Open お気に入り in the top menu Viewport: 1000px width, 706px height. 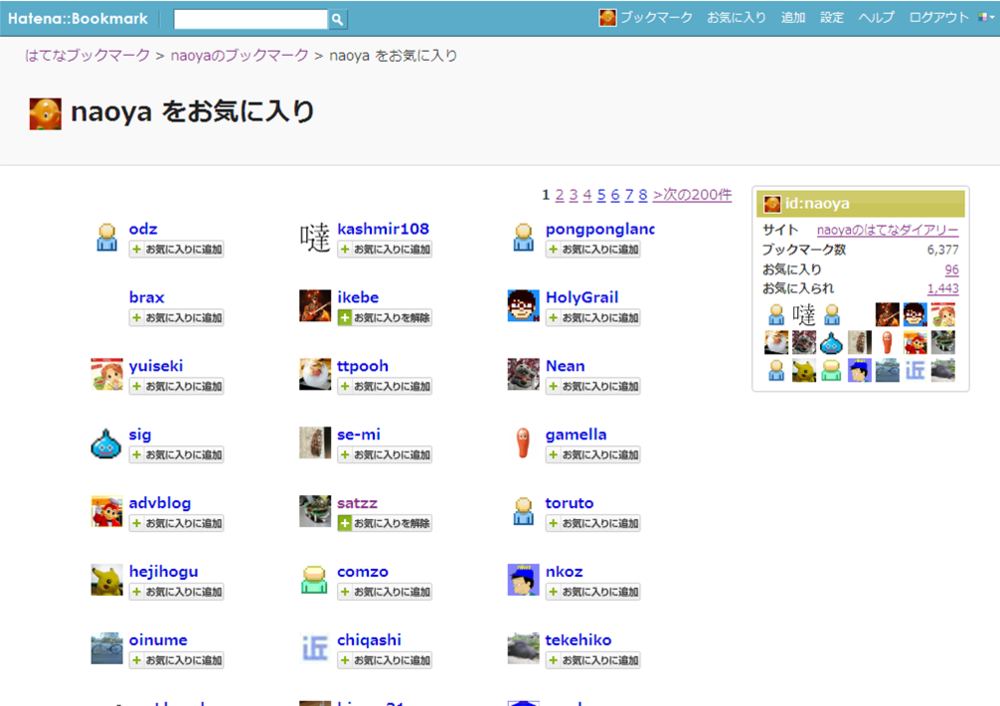click(737, 18)
